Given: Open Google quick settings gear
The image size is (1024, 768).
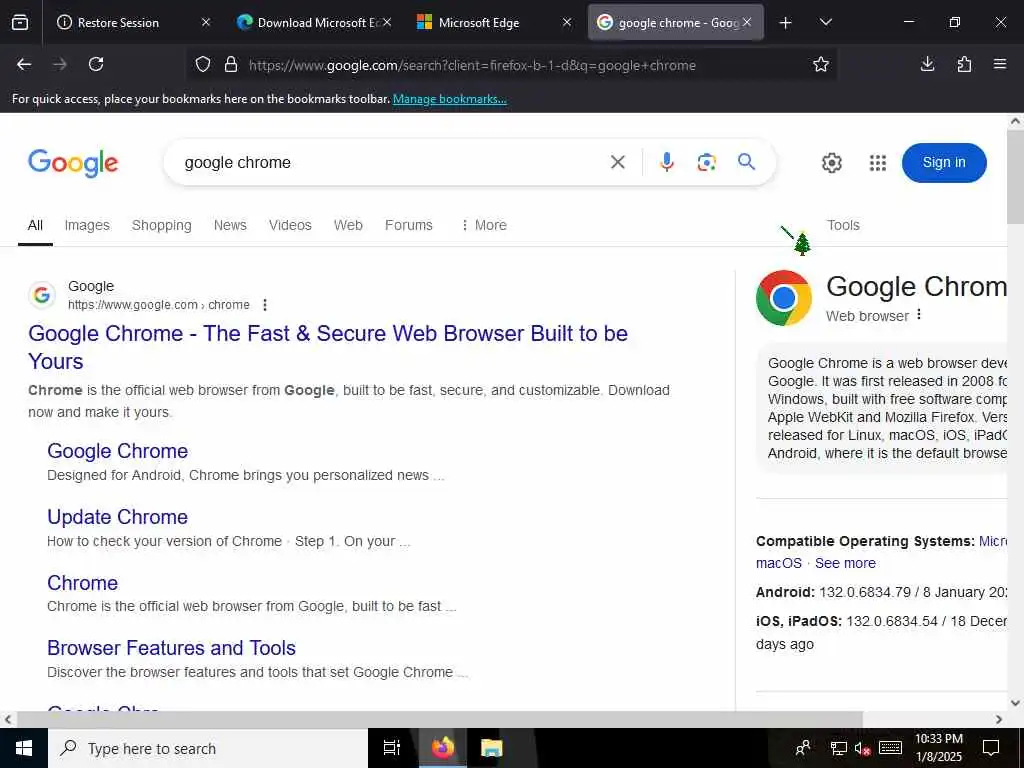Looking at the screenshot, I should click(x=831, y=163).
